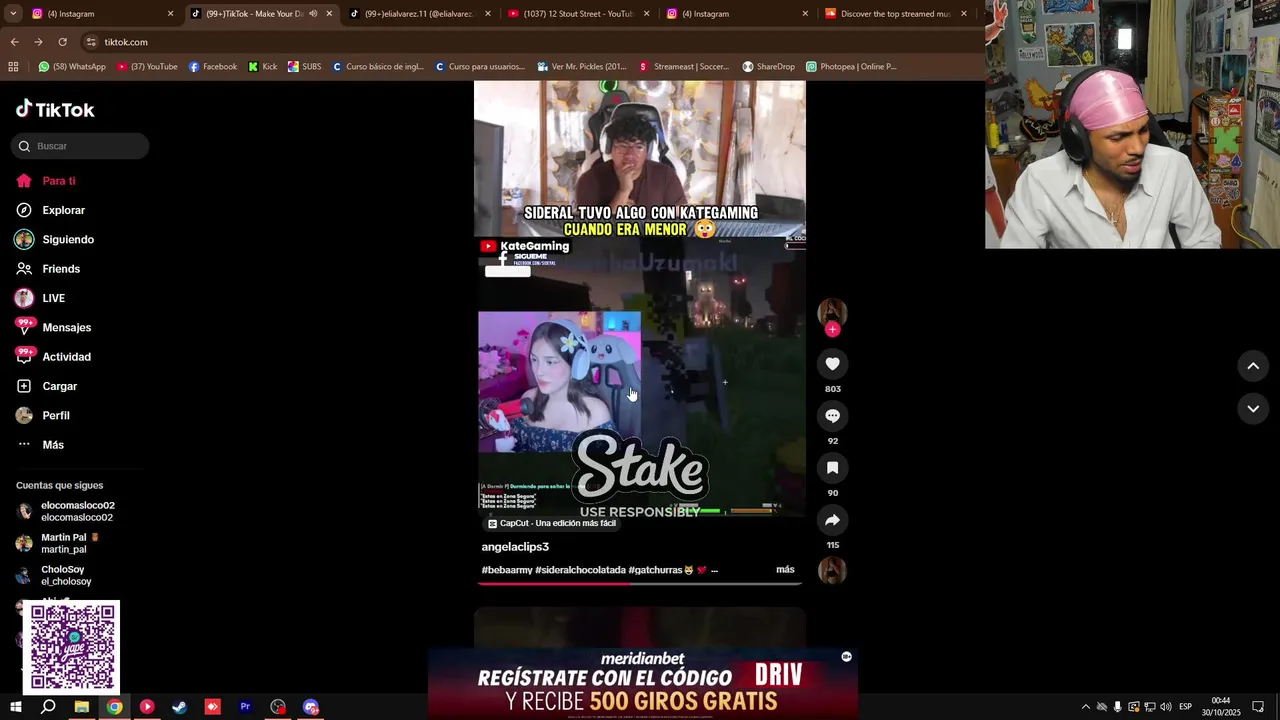Switch to the elialvarez.11 TikTok tab
The width and height of the screenshot is (1280, 720).
[x=418, y=14]
